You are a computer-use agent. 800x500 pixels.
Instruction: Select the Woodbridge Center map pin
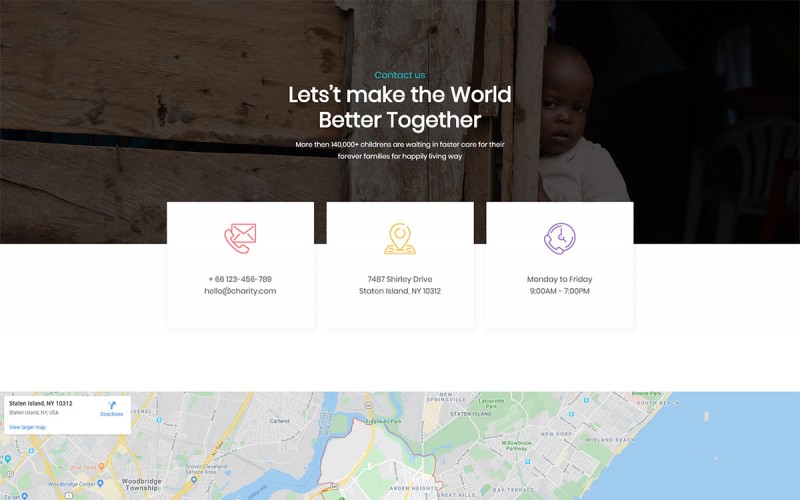tap(100, 483)
